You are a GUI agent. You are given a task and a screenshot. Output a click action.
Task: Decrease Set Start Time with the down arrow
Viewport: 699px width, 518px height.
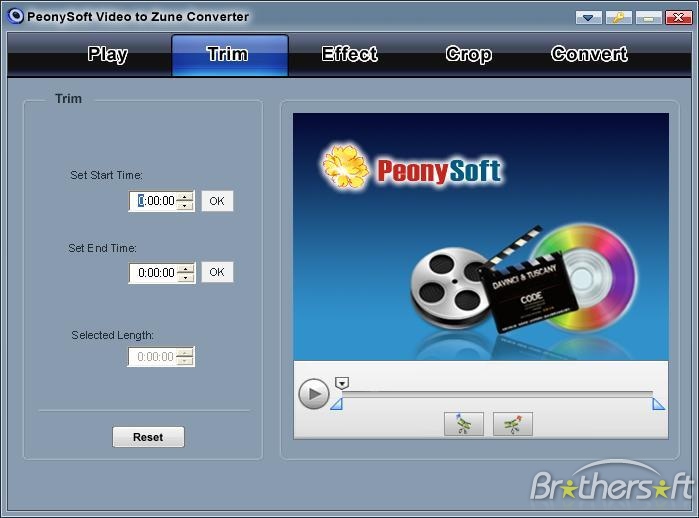coord(185,206)
